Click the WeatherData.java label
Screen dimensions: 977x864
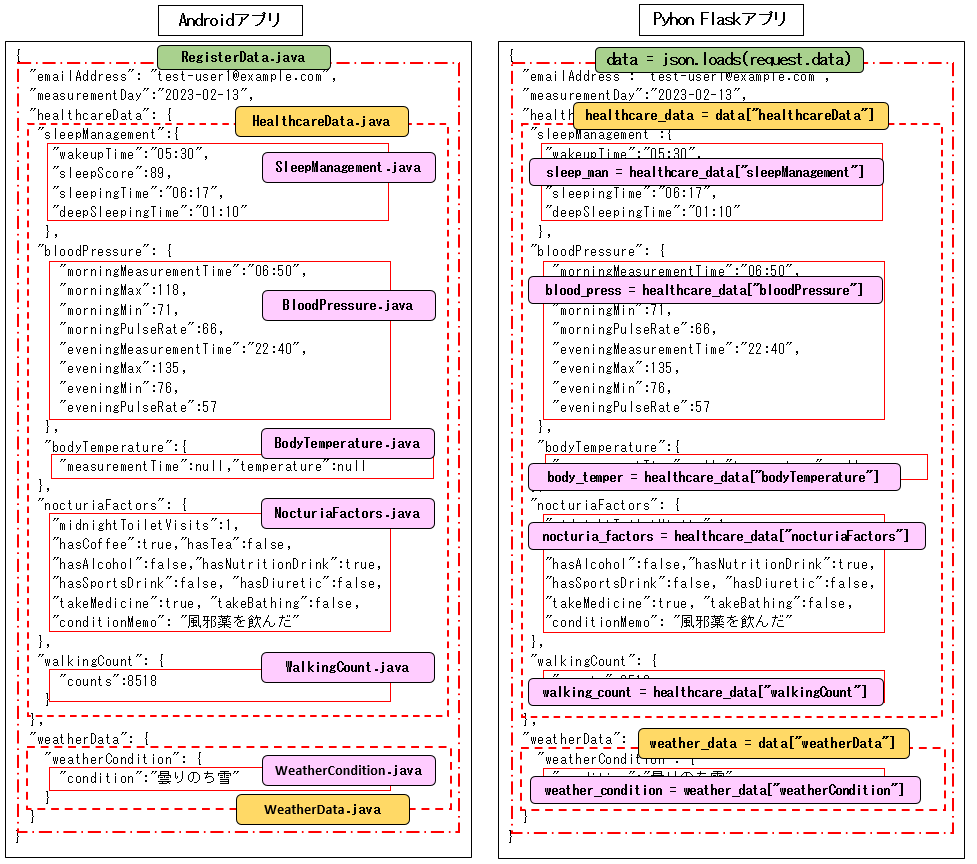click(323, 809)
